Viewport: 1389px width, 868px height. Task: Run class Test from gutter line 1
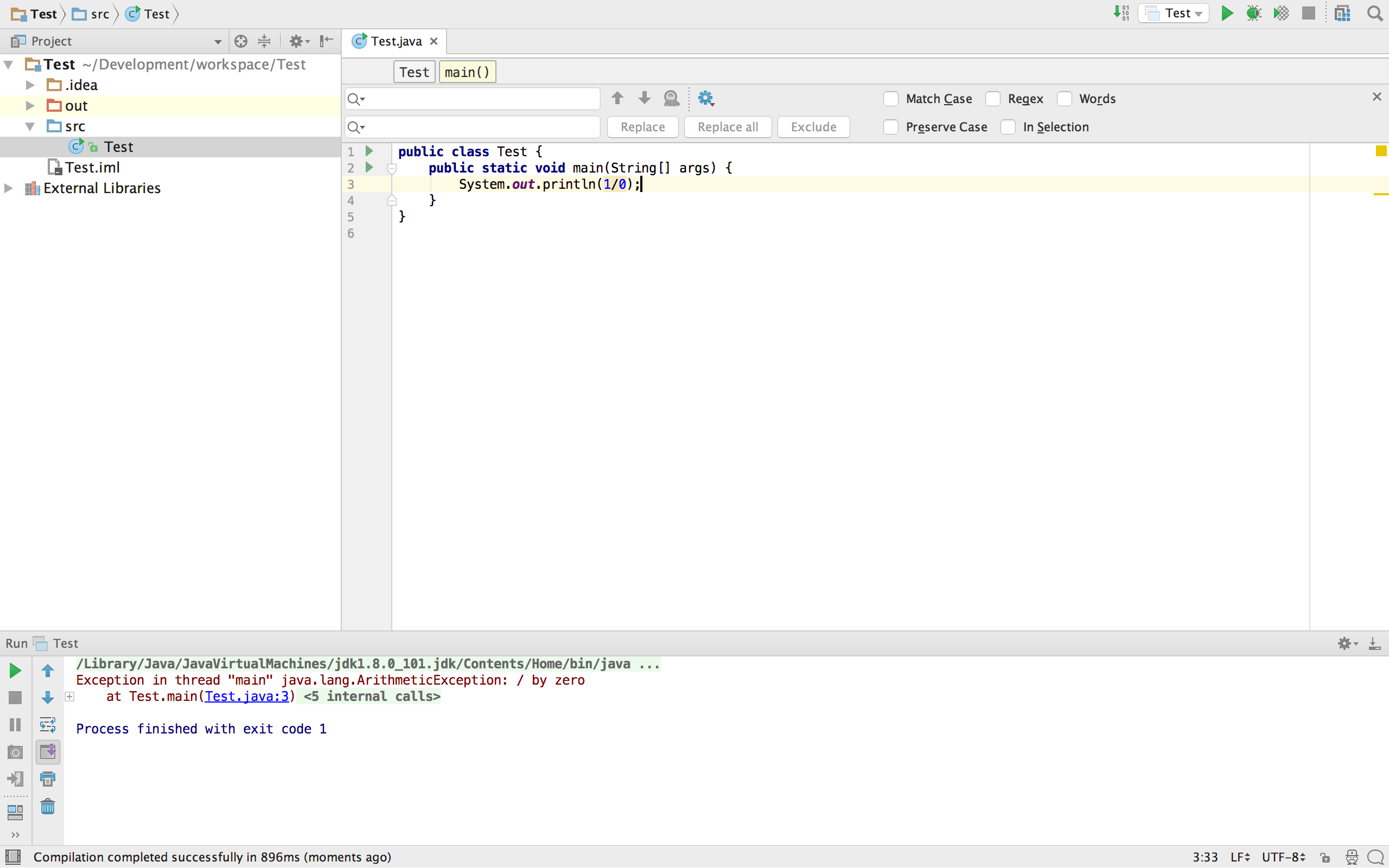[369, 151]
